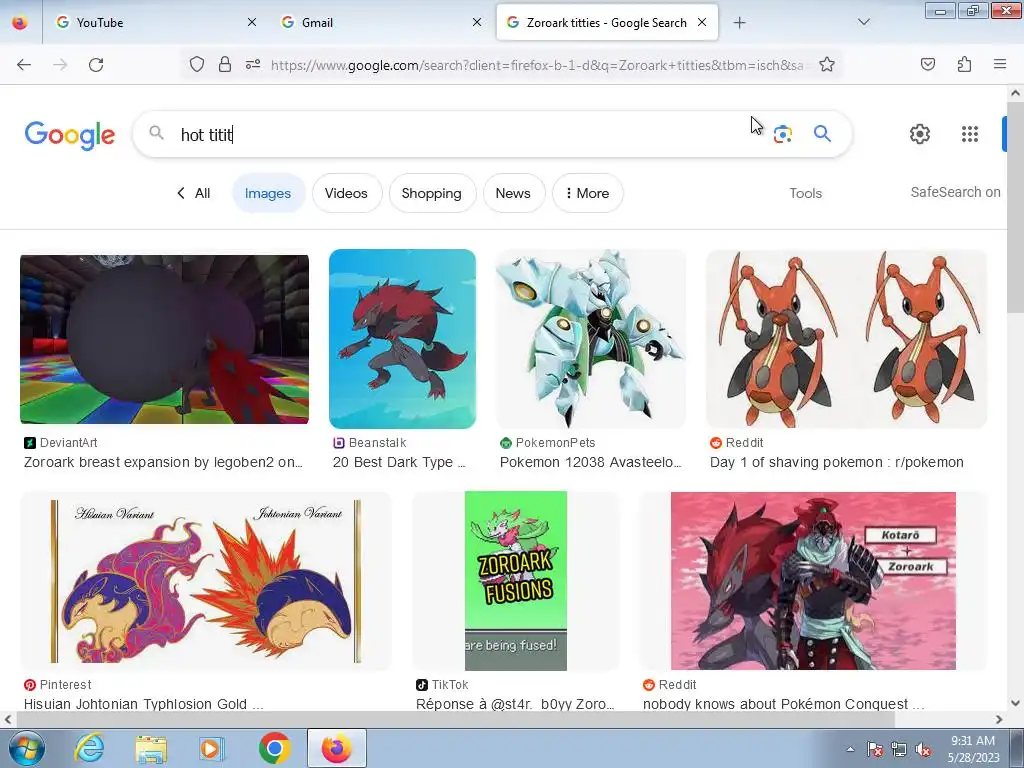This screenshot has height=768, width=1024.
Task: Close the Gmail tab
Action: (477, 22)
